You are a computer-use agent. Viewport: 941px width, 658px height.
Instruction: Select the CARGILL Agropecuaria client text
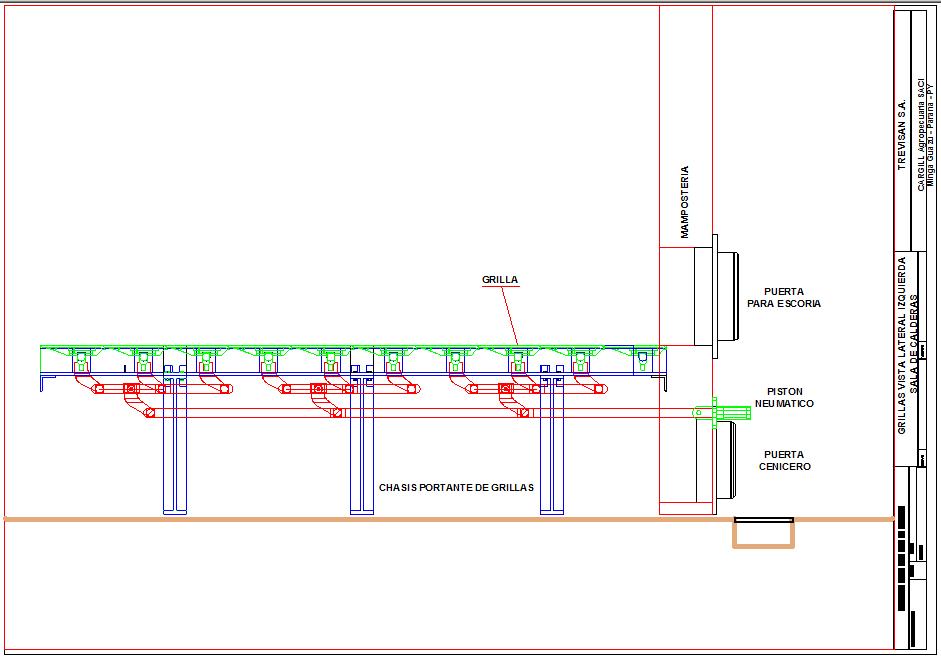(x=921, y=135)
